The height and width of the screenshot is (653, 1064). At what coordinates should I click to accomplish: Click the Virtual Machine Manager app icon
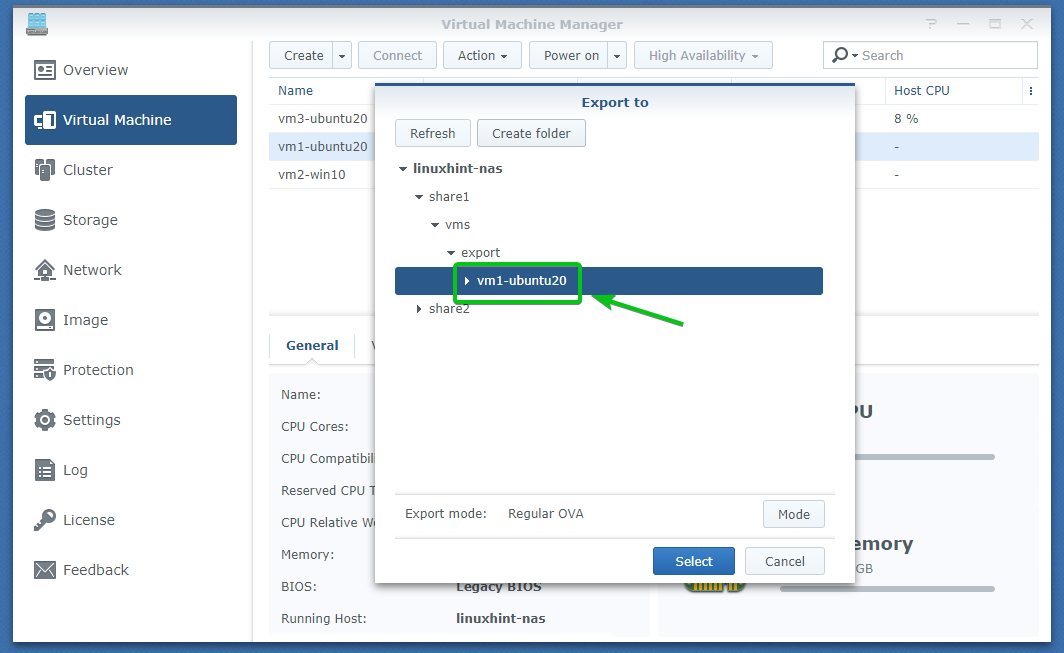37,24
